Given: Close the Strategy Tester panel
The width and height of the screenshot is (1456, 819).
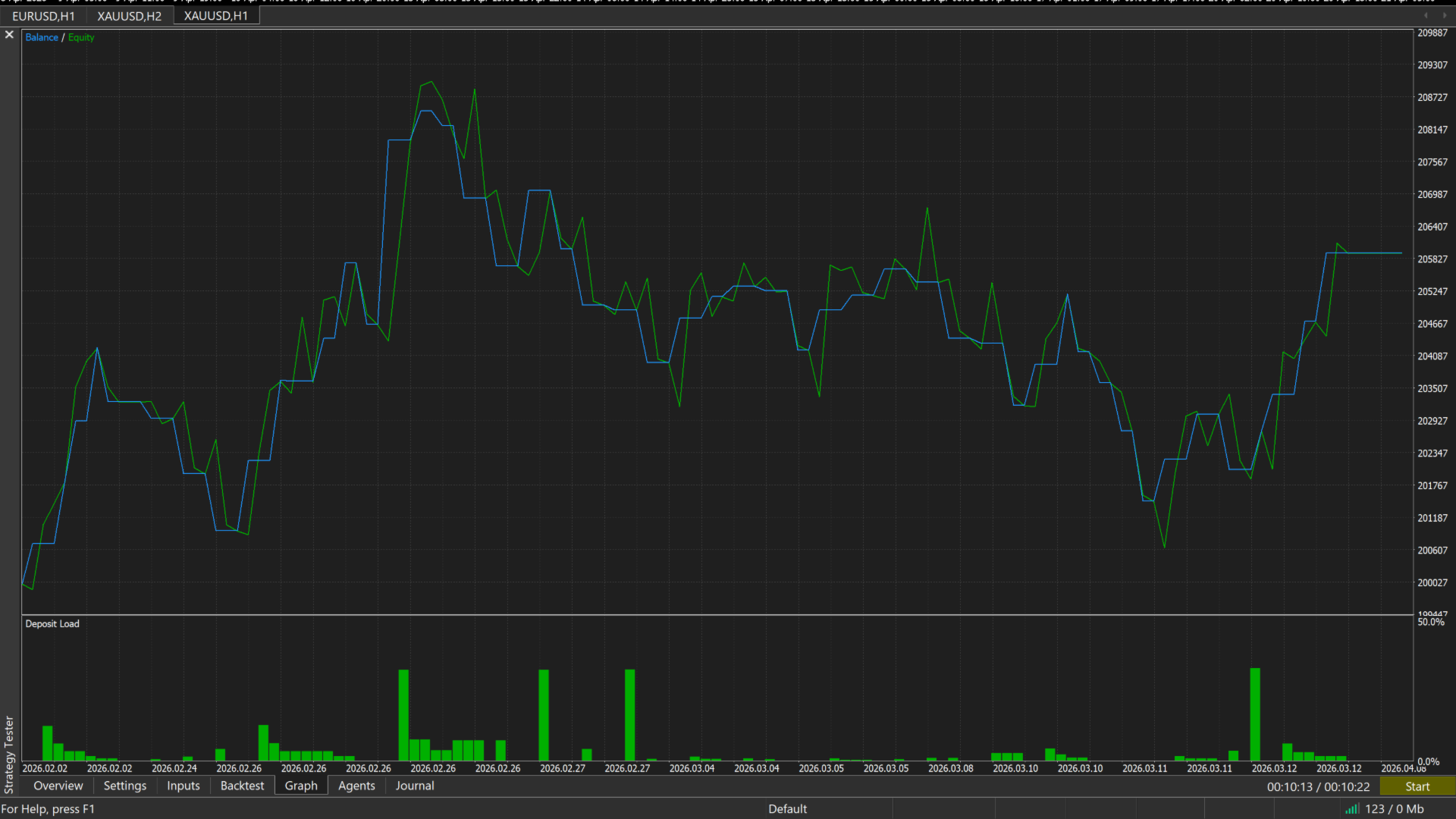Looking at the screenshot, I should [9, 35].
